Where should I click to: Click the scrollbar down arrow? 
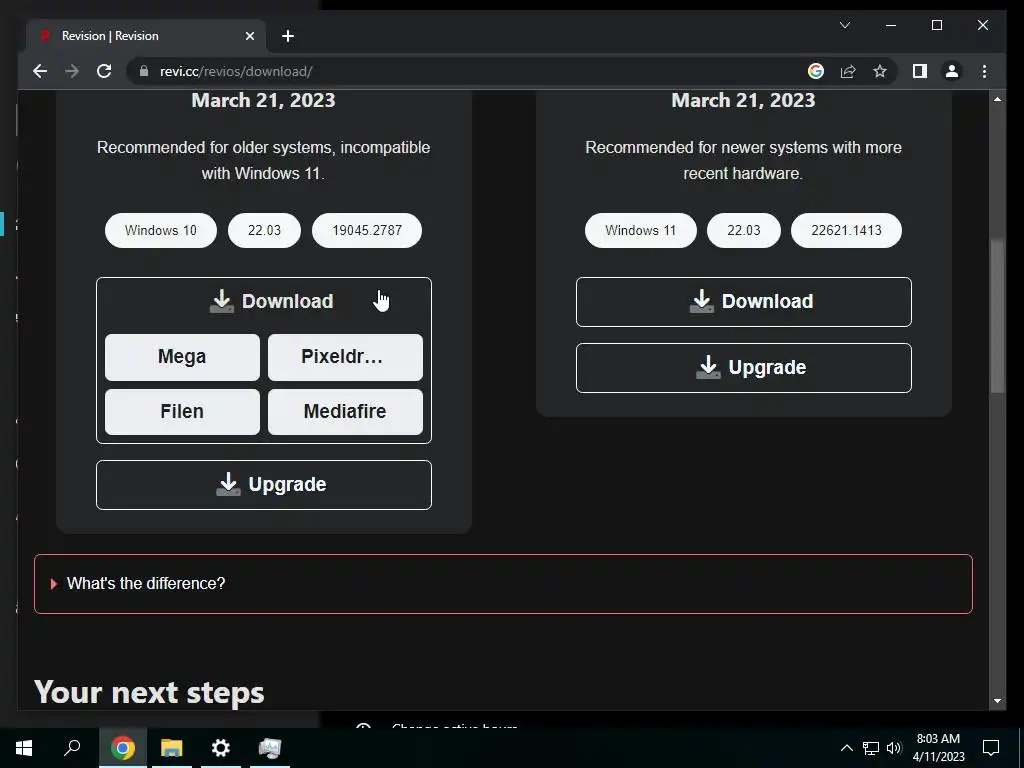(x=997, y=701)
